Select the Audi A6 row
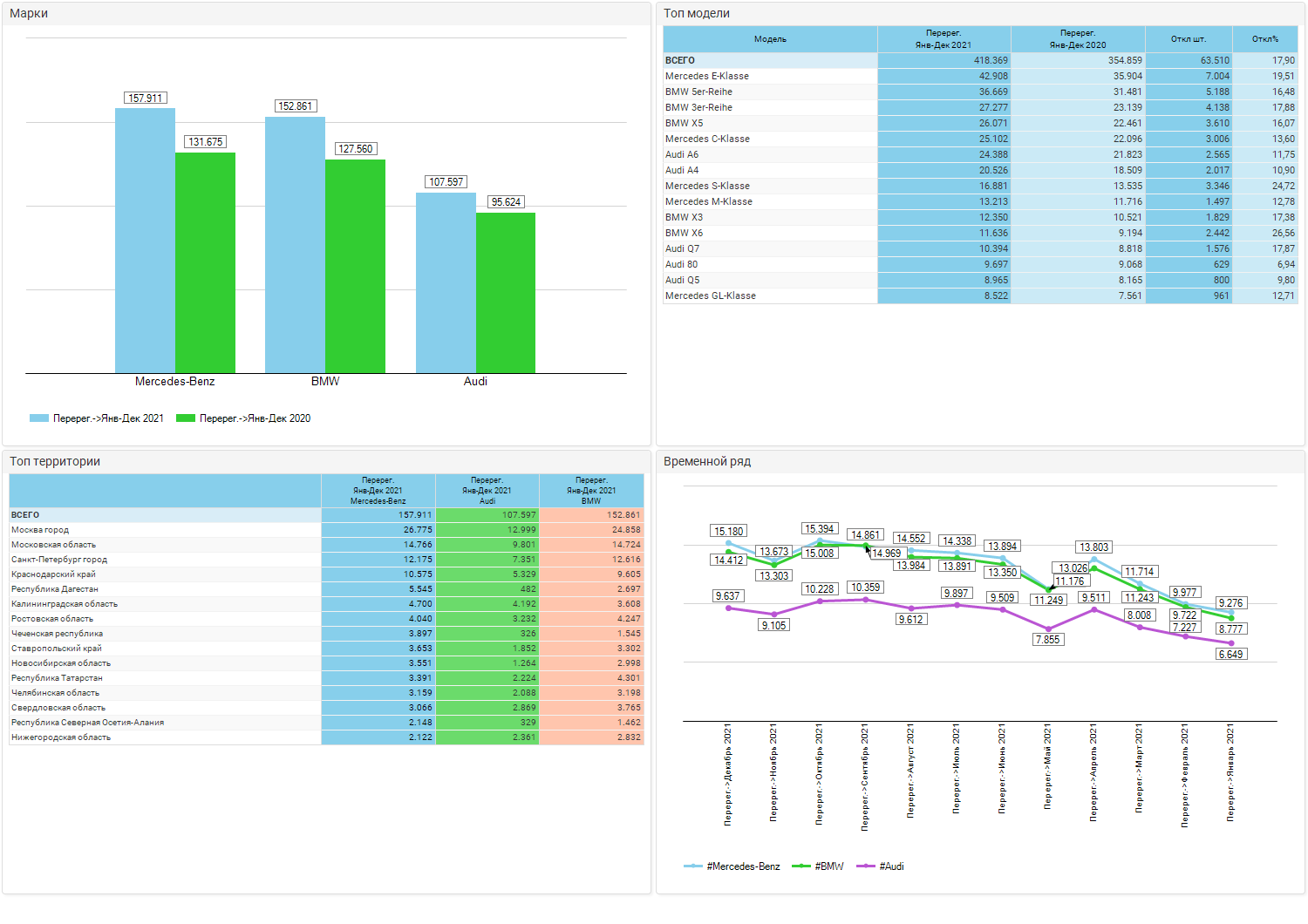The image size is (1308, 924). pyautogui.click(x=980, y=154)
